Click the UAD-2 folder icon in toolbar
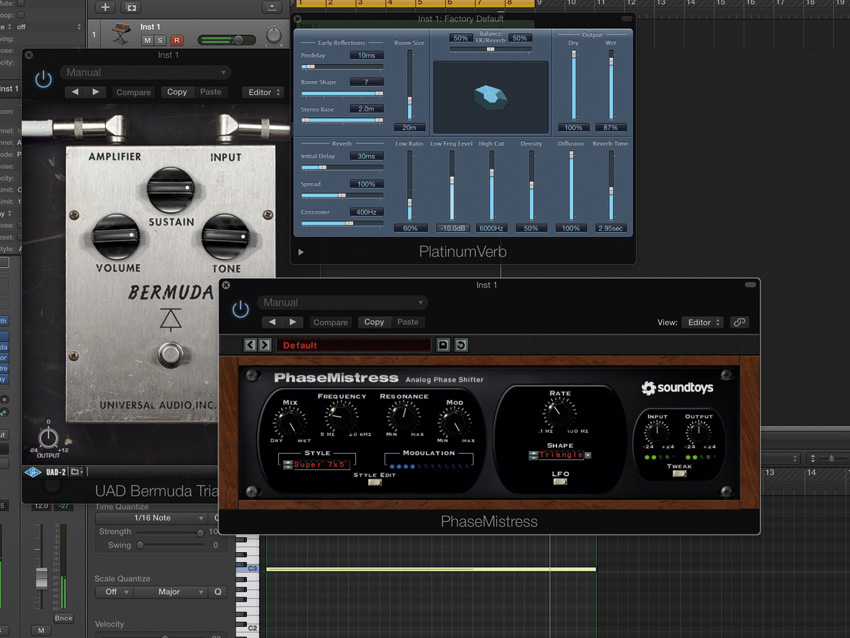 tap(75, 472)
